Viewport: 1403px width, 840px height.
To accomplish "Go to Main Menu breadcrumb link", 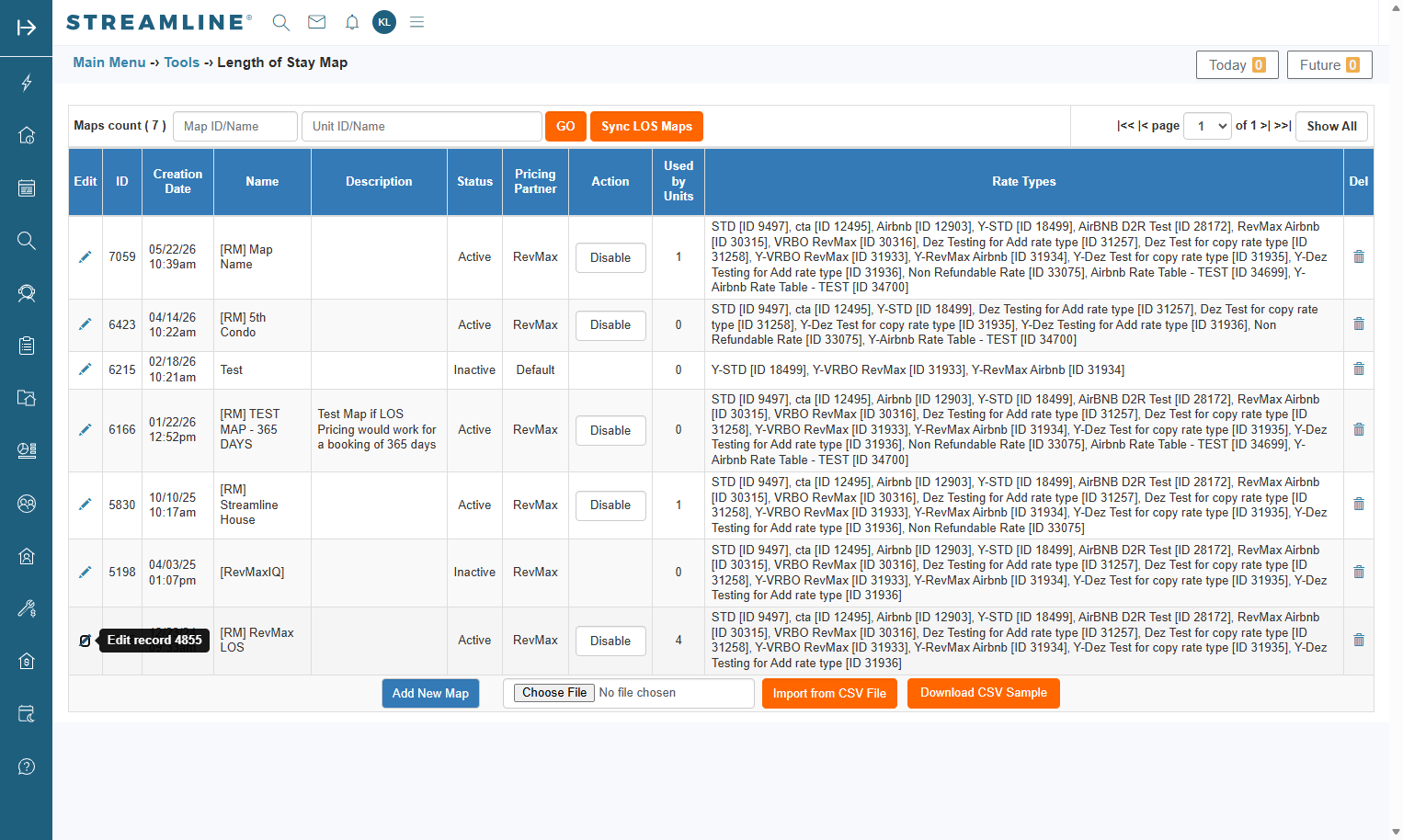I will (109, 62).
